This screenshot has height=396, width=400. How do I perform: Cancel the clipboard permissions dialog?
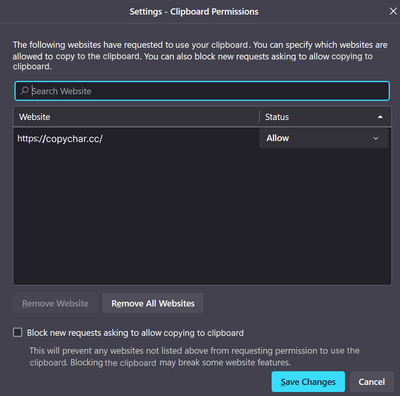pos(372,382)
